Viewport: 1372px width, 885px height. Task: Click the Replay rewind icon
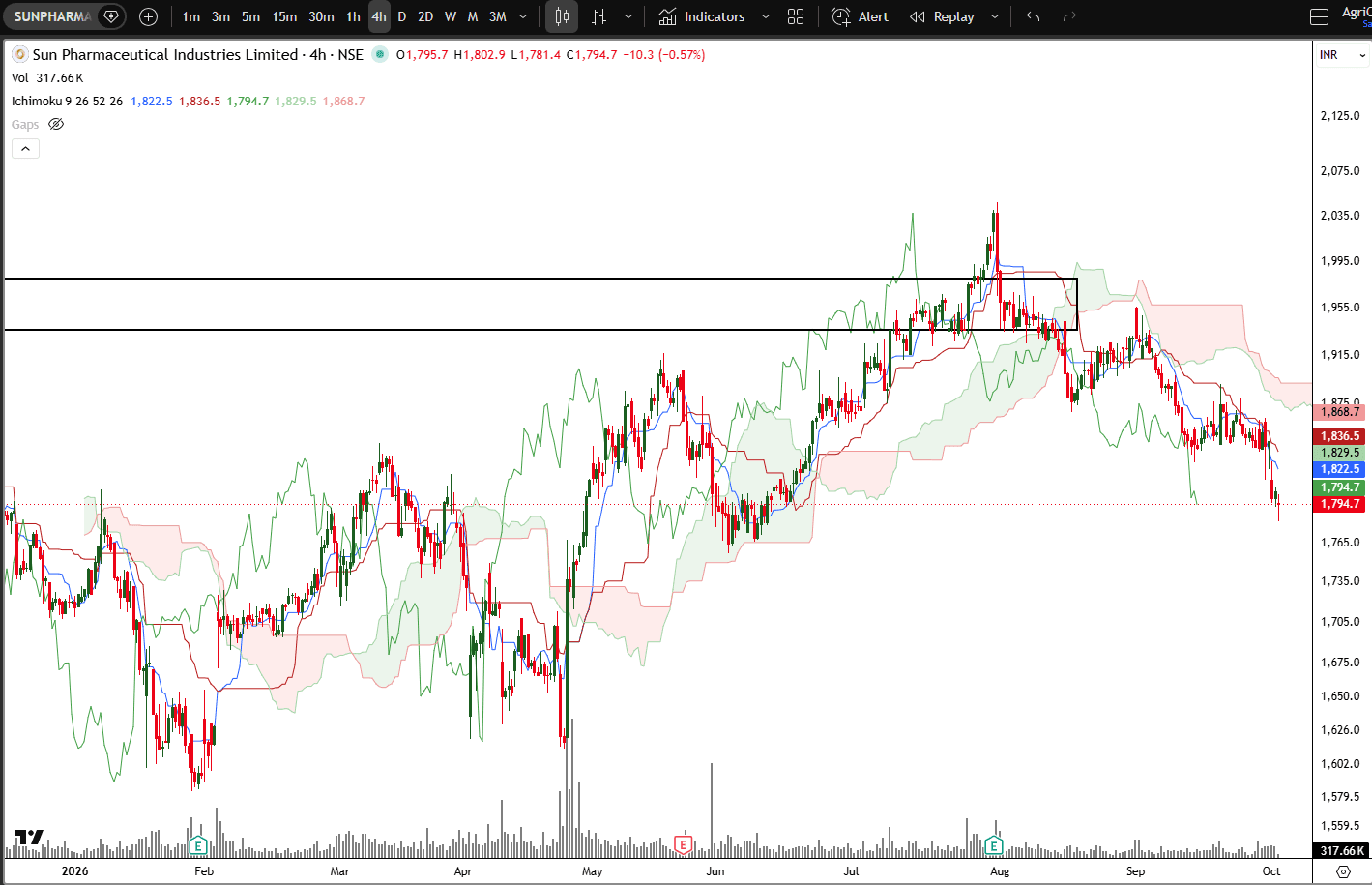[x=918, y=16]
